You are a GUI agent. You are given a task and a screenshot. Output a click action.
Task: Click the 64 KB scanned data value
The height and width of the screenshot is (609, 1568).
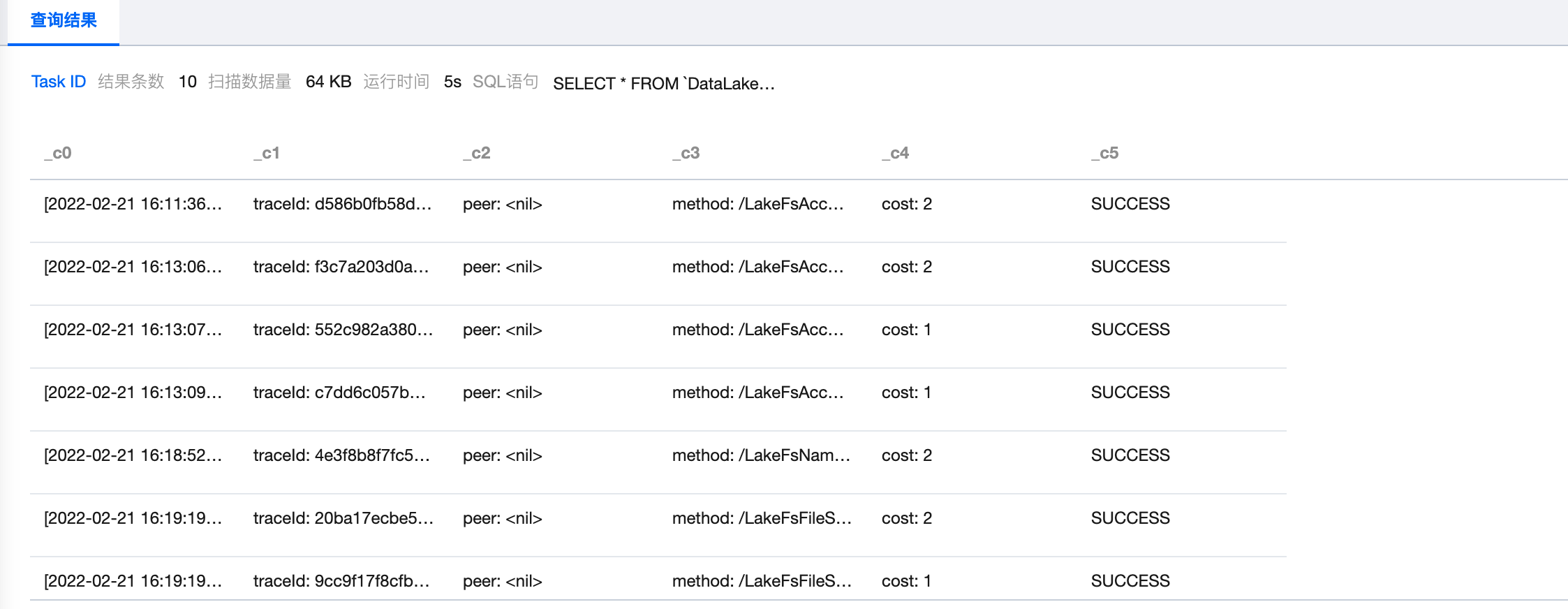click(x=328, y=82)
